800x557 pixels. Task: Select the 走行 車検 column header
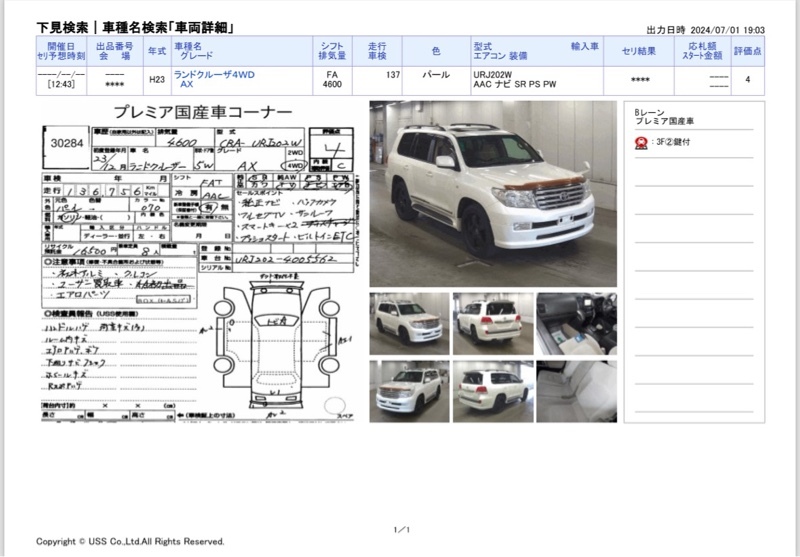click(377, 51)
